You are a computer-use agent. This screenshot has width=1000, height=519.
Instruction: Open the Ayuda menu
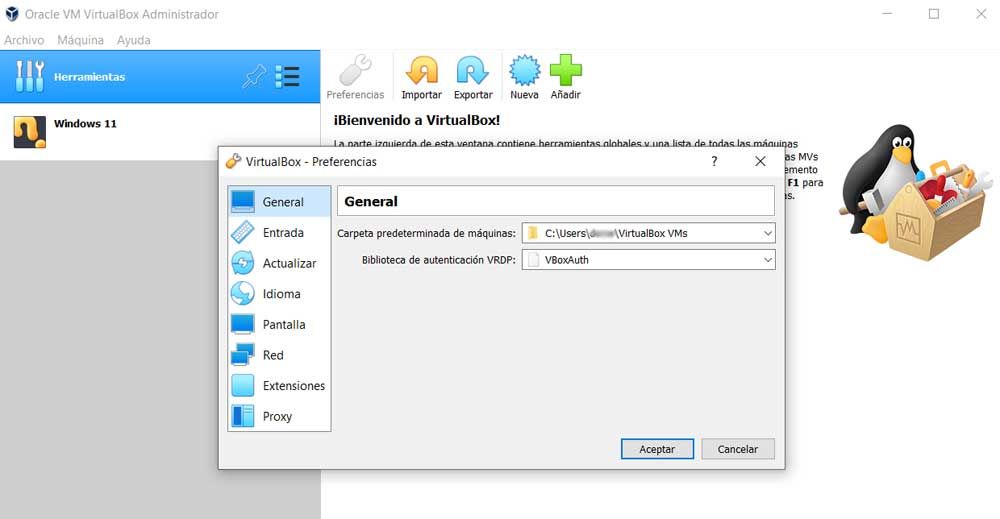click(133, 40)
